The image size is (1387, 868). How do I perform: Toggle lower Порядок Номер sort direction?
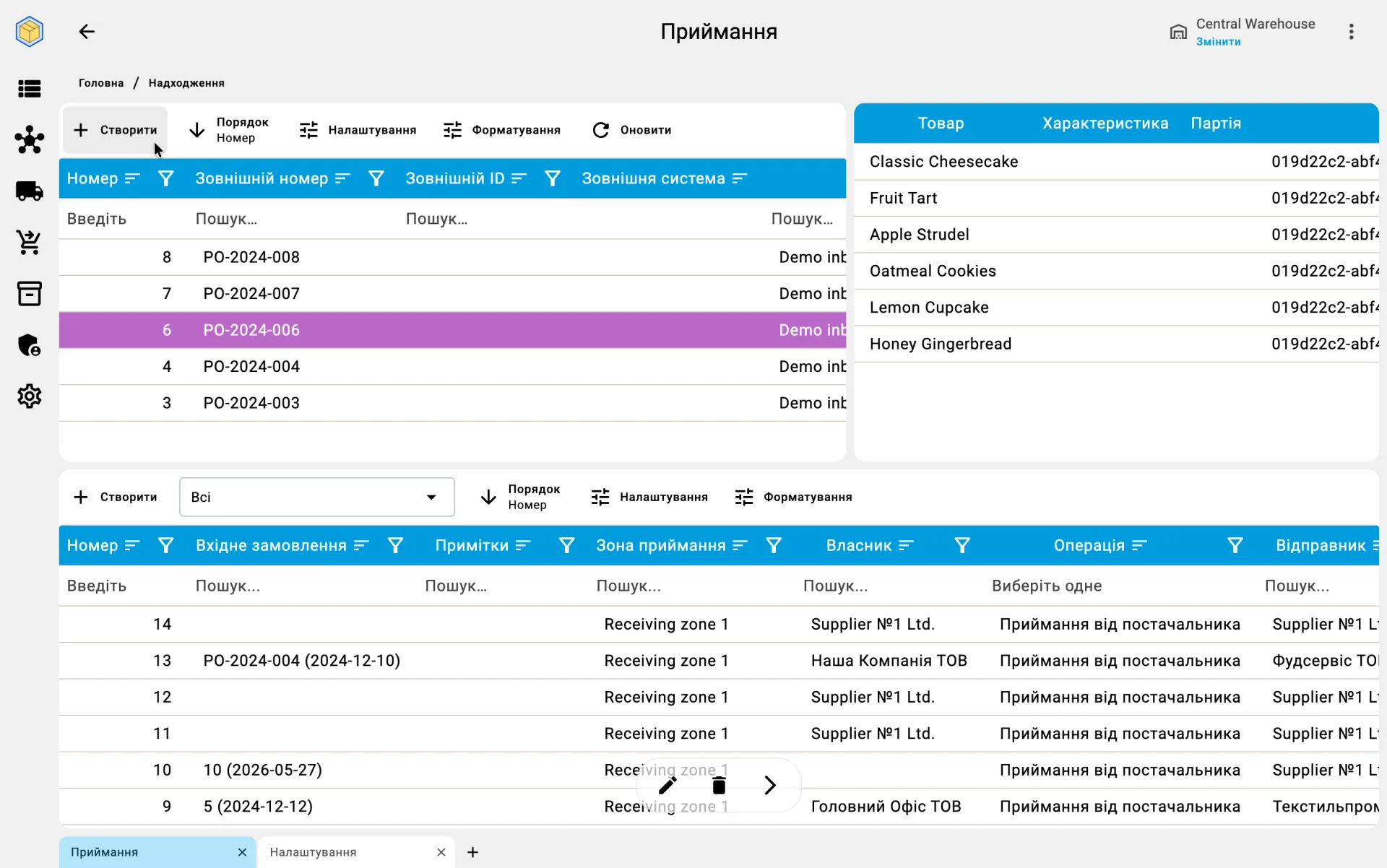520,497
